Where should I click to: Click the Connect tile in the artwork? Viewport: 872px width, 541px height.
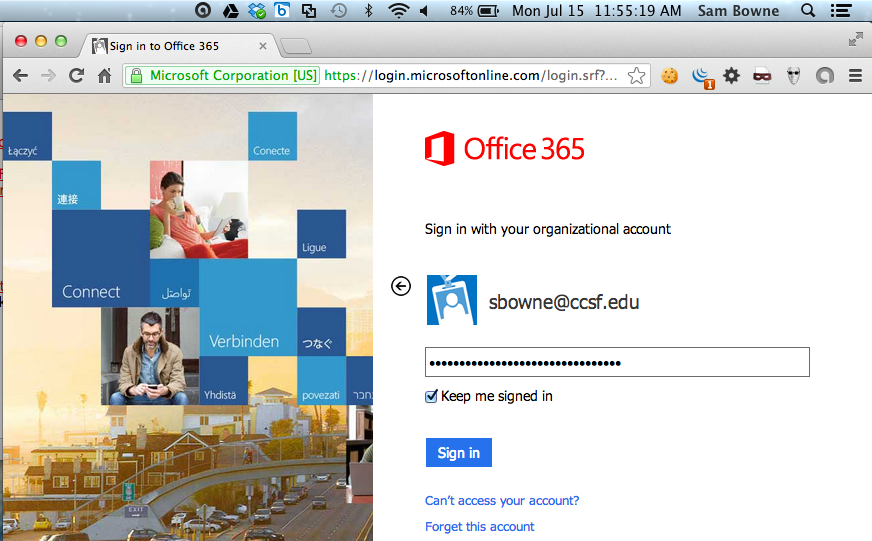pos(101,259)
